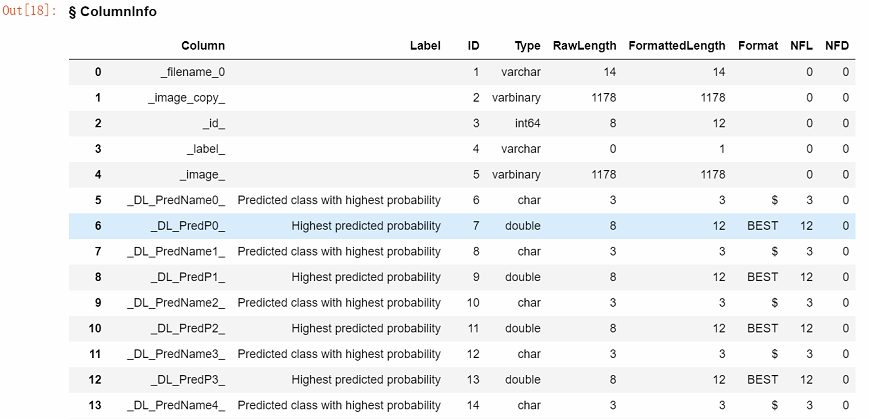
Task: Select the _image_copy_ cell
Action: click(x=186, y=98)
